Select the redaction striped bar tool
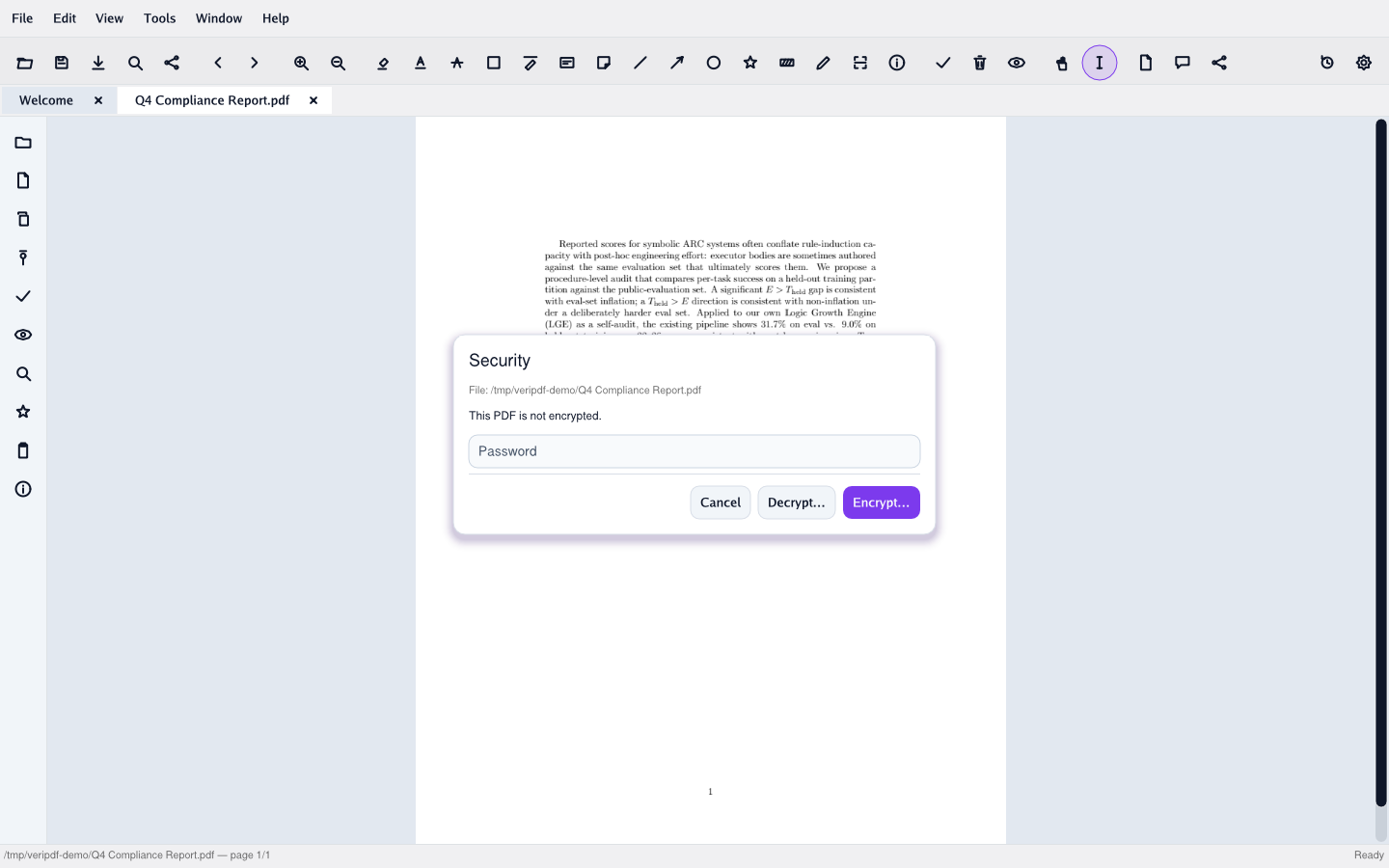 pos(787,63)
